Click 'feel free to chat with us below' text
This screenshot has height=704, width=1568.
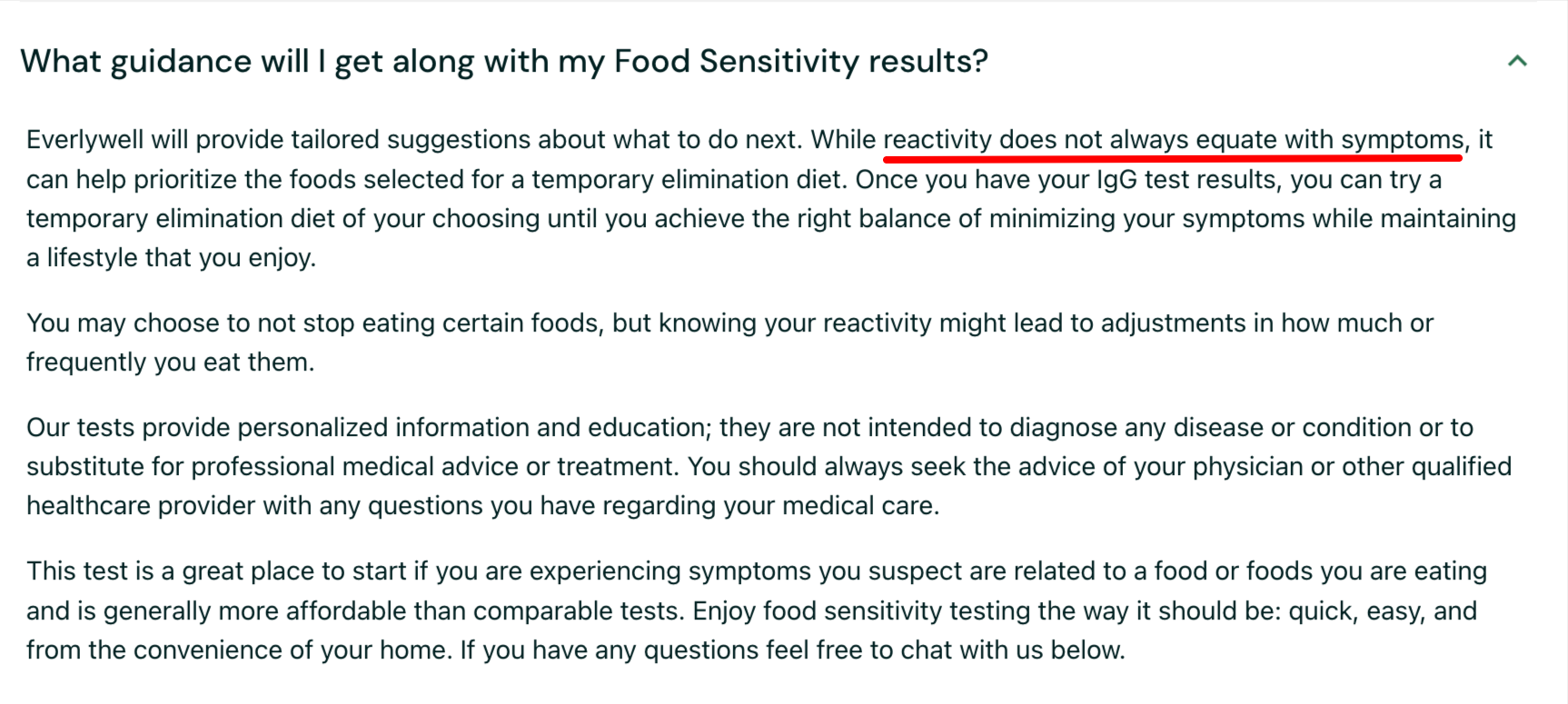pyautogui.click(x=946, y=650)
